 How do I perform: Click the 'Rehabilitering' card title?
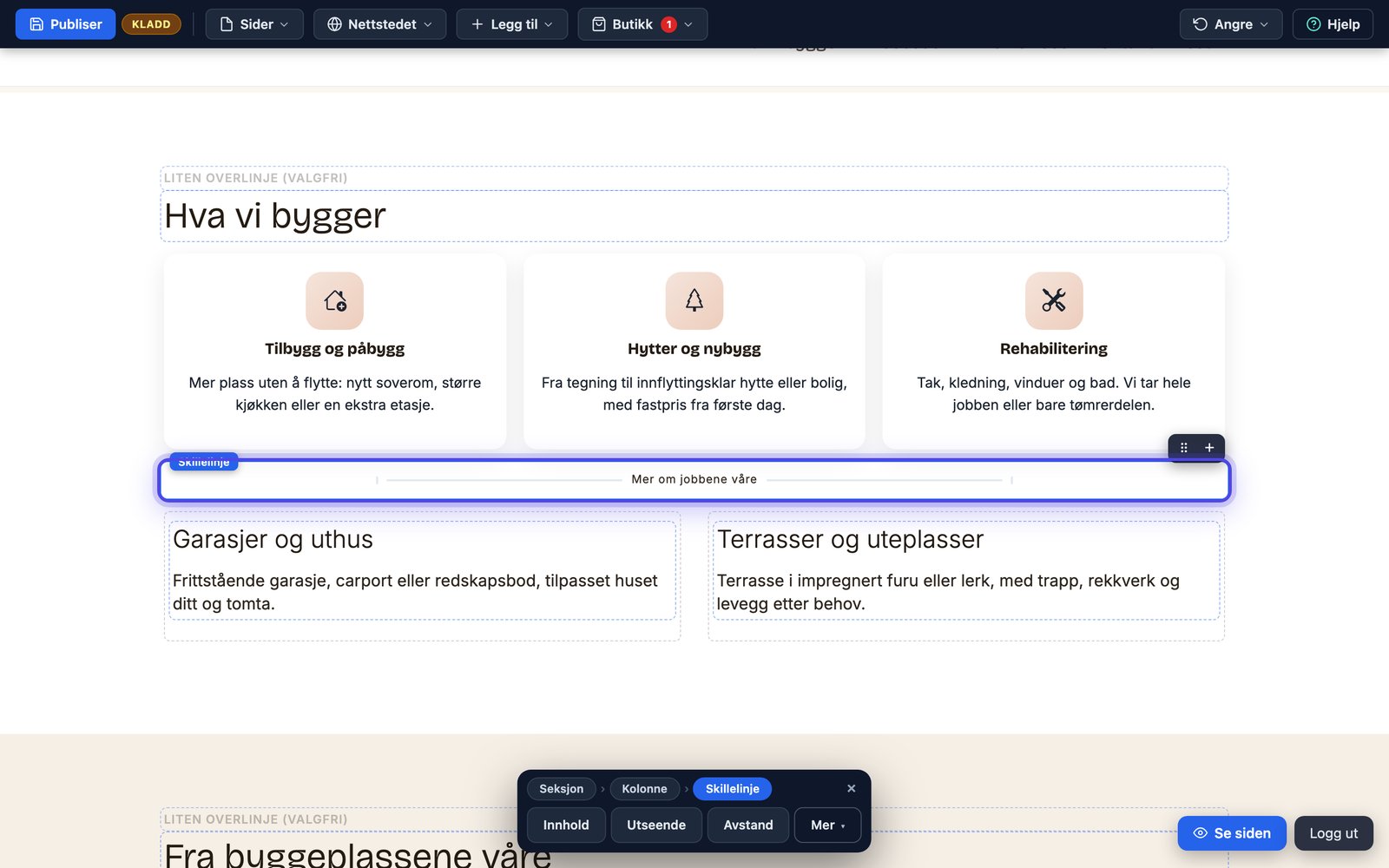pos(1054,349)
